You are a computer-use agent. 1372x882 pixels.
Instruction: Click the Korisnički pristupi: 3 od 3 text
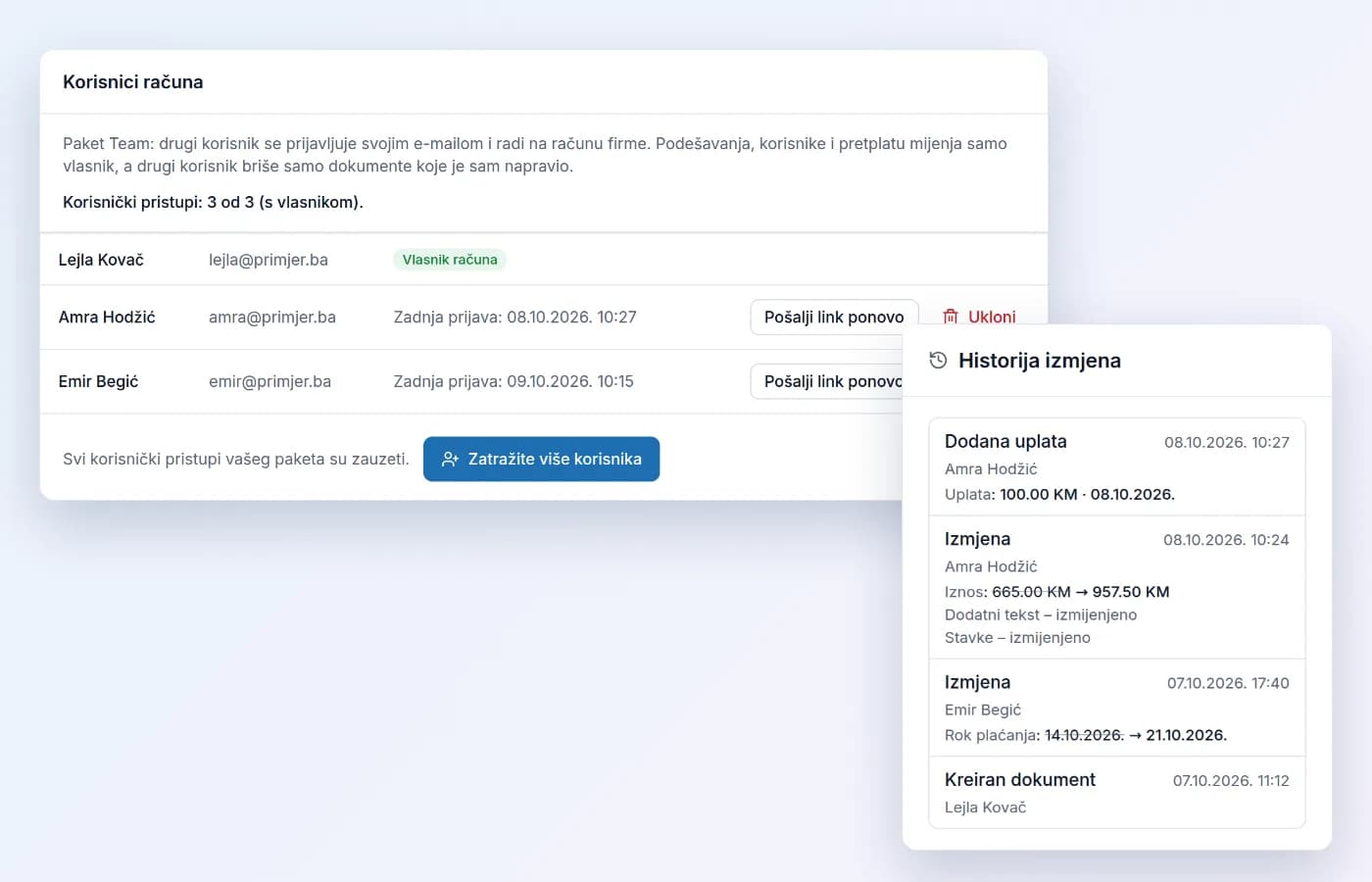click(213, 202)
